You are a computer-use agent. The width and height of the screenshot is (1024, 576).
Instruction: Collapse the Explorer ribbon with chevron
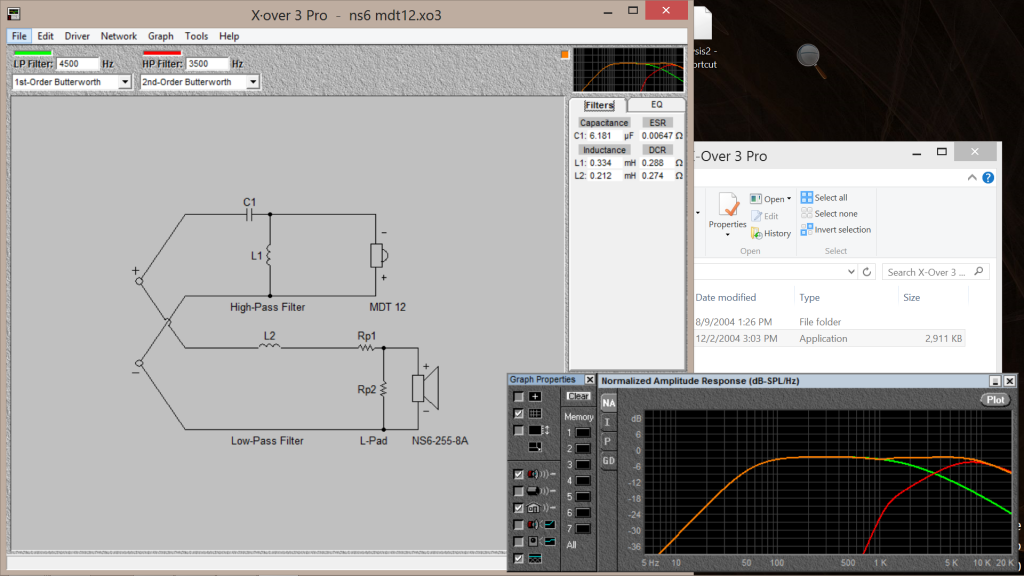pos(972,178)
